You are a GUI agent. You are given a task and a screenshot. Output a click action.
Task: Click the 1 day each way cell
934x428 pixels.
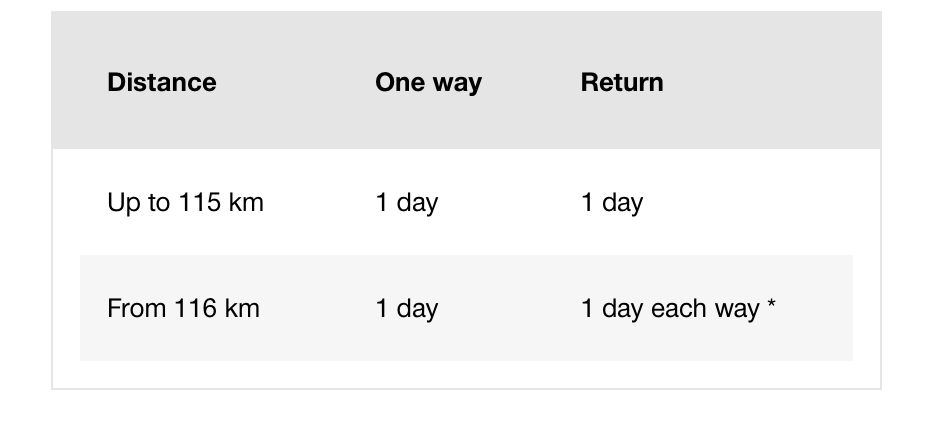tap(678, 308)
